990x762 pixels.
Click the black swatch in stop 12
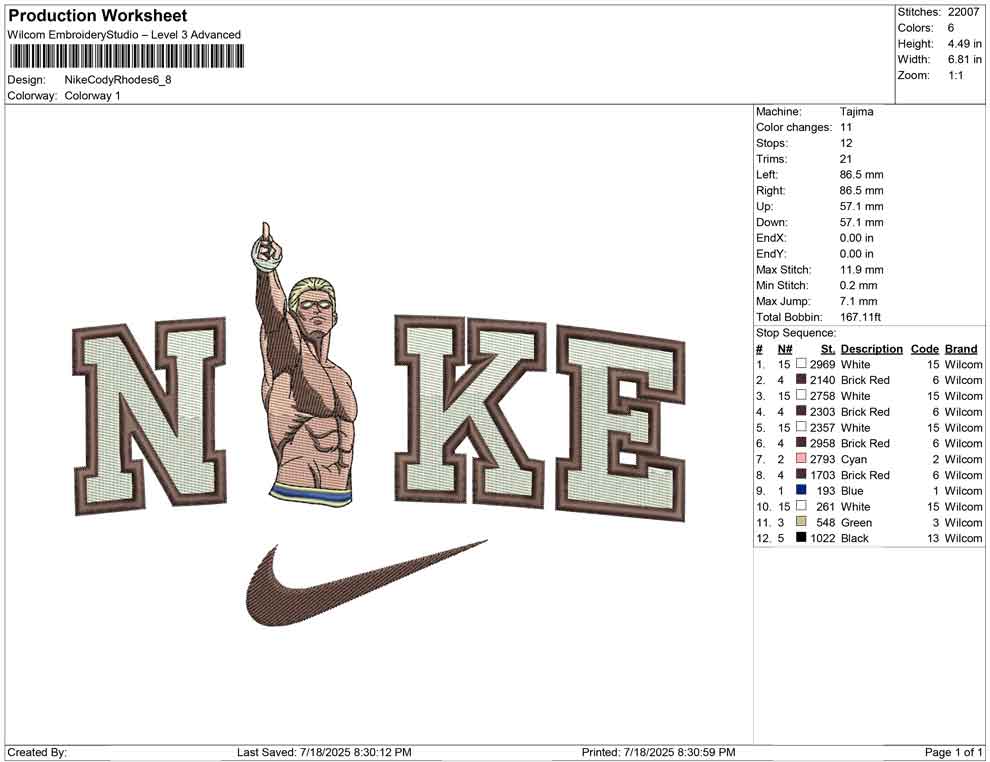click(x=801, y=537)
